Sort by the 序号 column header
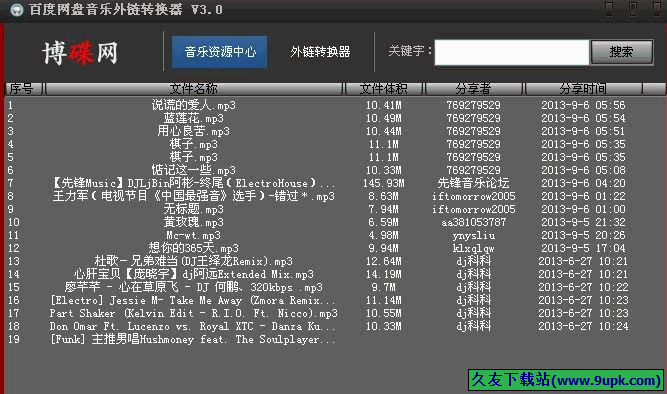This screenshot has width=667, height=394. pos(23,89)
